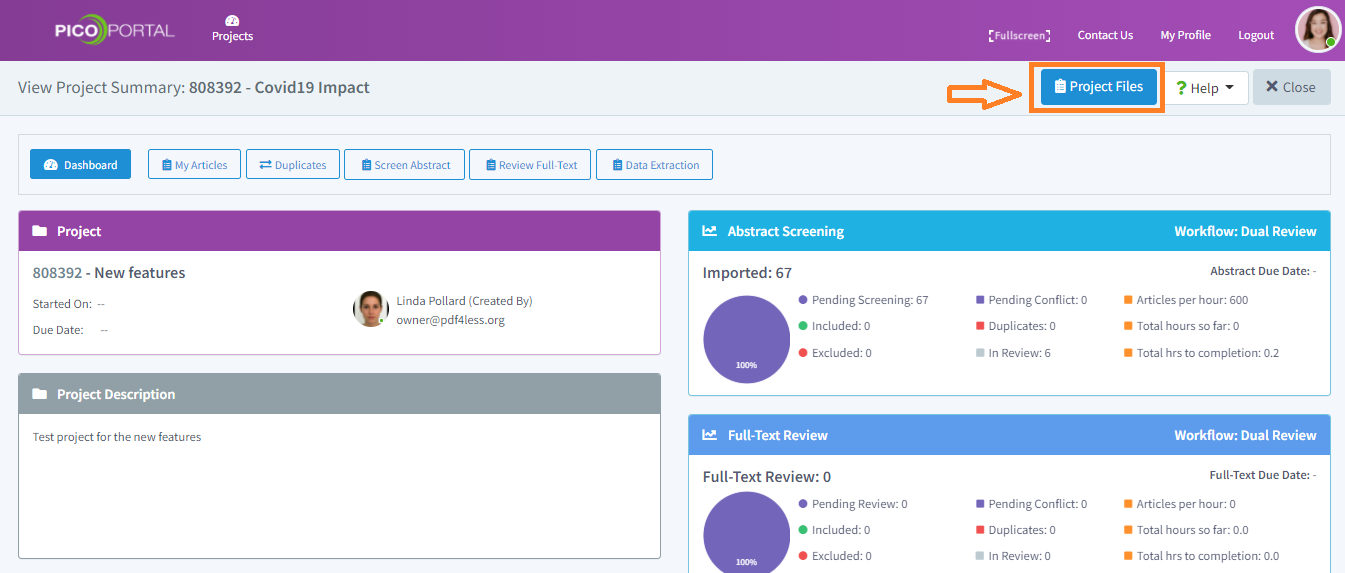The image size is (1345, 573).
Task: Click clipboard icon on Review Full-Text
Action: click(491, 165)
